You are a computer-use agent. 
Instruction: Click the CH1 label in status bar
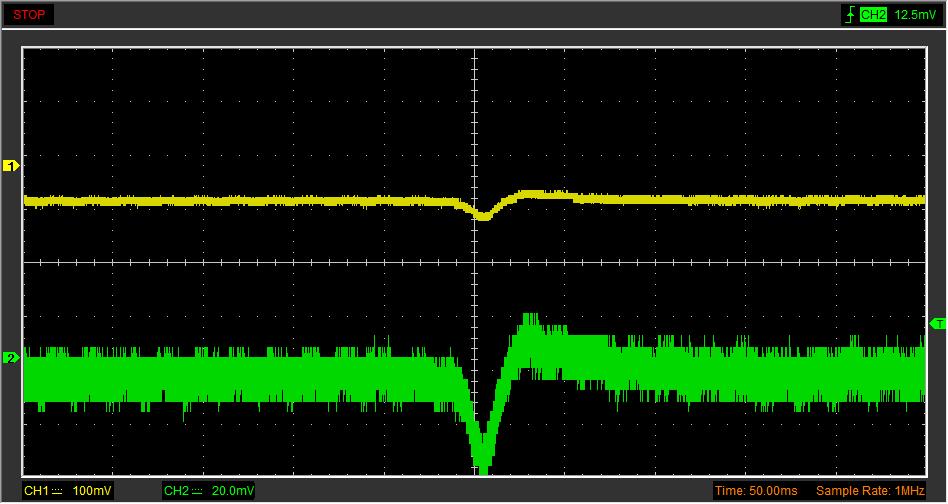point(37,491)
